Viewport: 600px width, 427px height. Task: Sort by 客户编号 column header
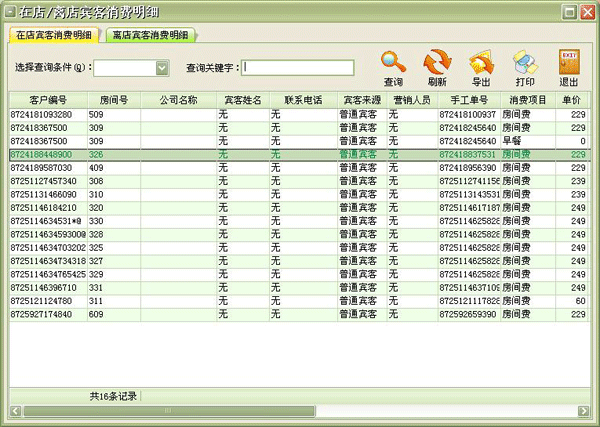[48, 100]
